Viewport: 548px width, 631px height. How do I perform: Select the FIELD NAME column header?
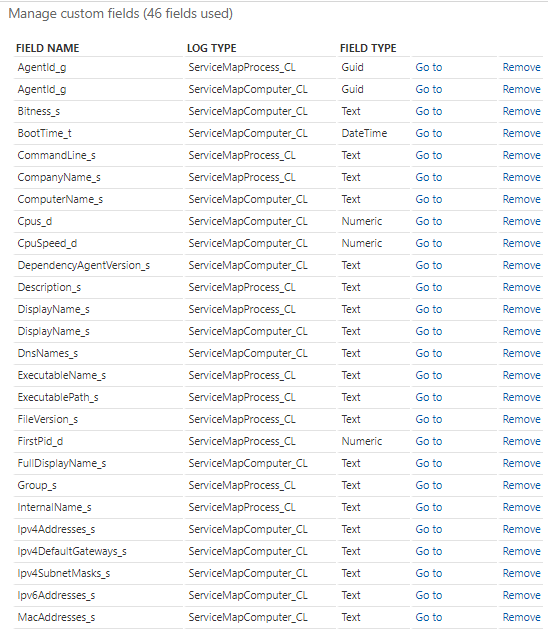tap(47, 48)
